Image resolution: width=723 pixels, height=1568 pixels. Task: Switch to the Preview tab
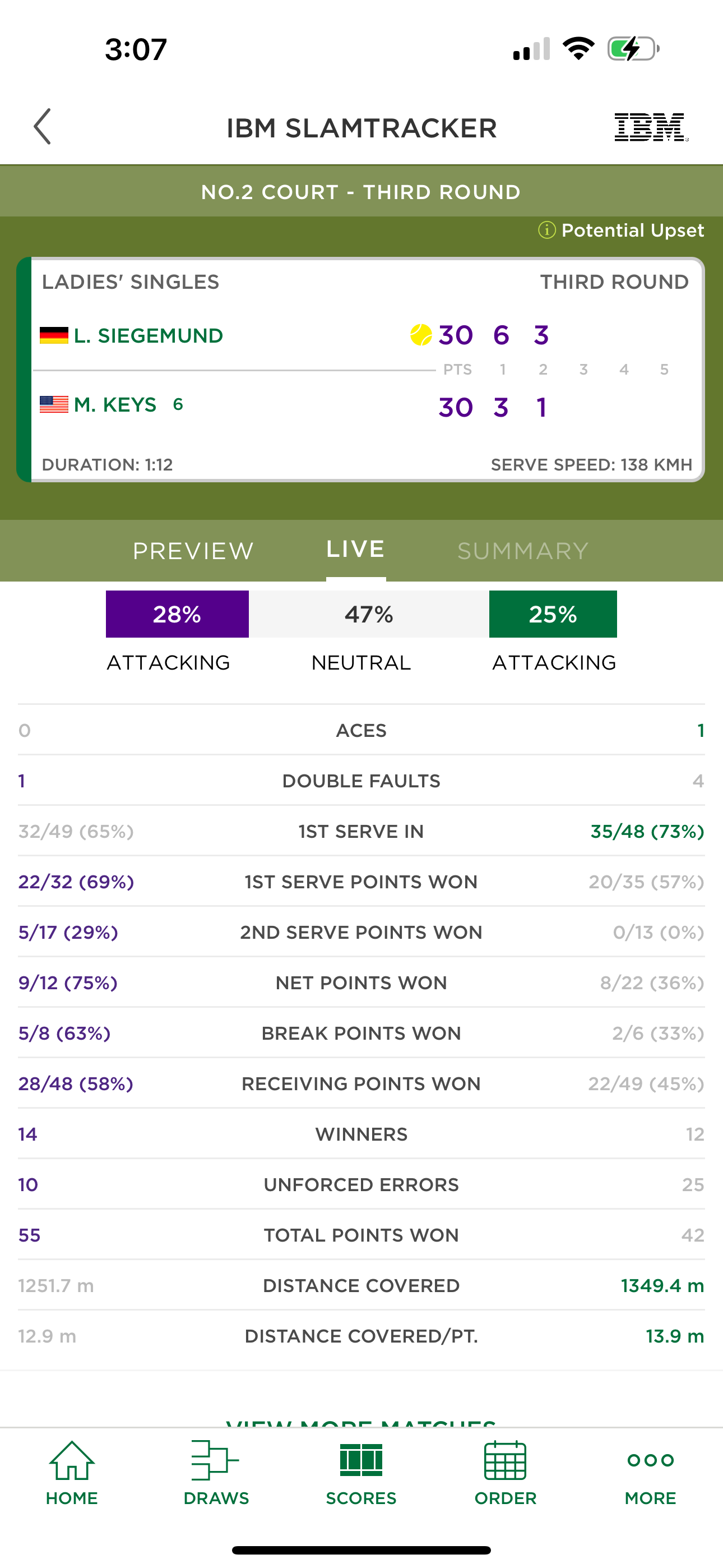click(193, 551)
